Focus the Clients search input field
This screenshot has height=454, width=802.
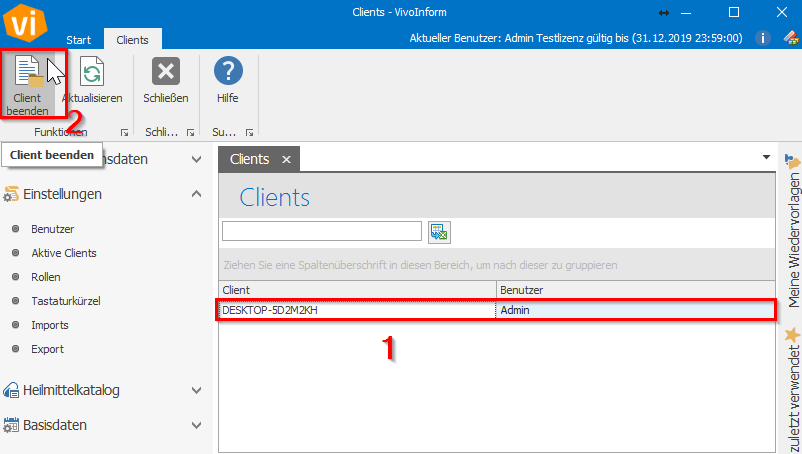click(x=322, y=231)
